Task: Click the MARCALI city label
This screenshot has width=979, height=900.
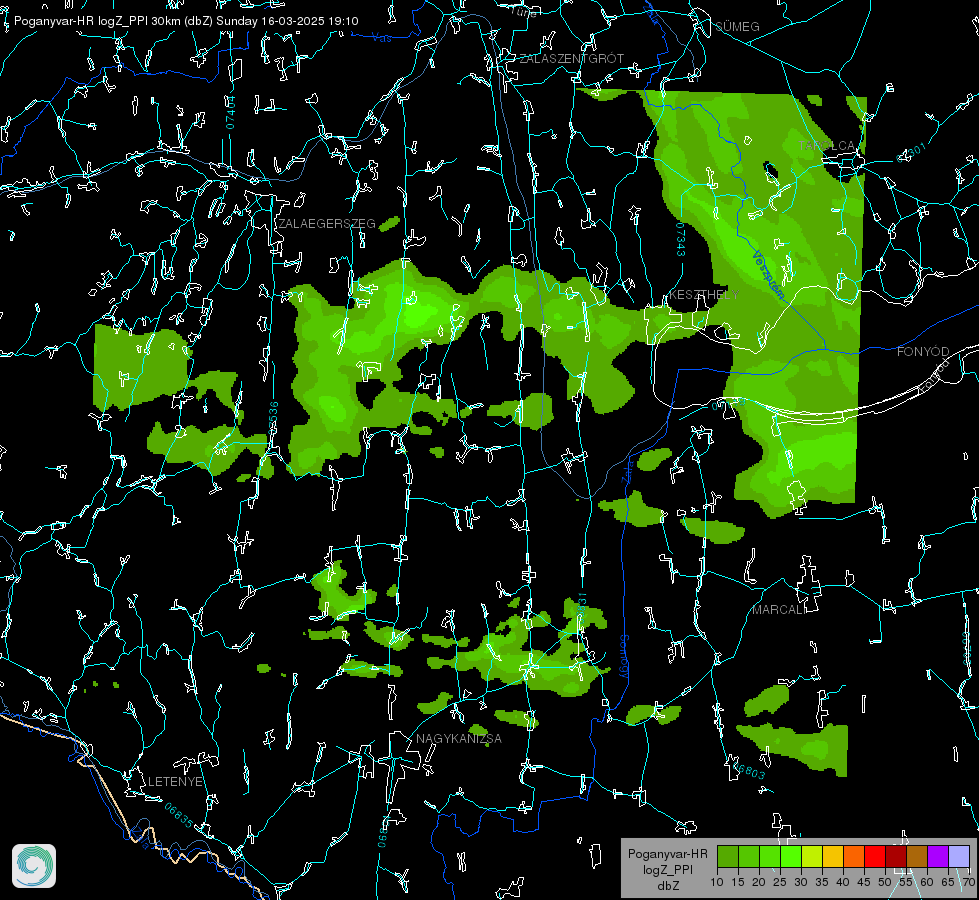Action: (778, 610)
